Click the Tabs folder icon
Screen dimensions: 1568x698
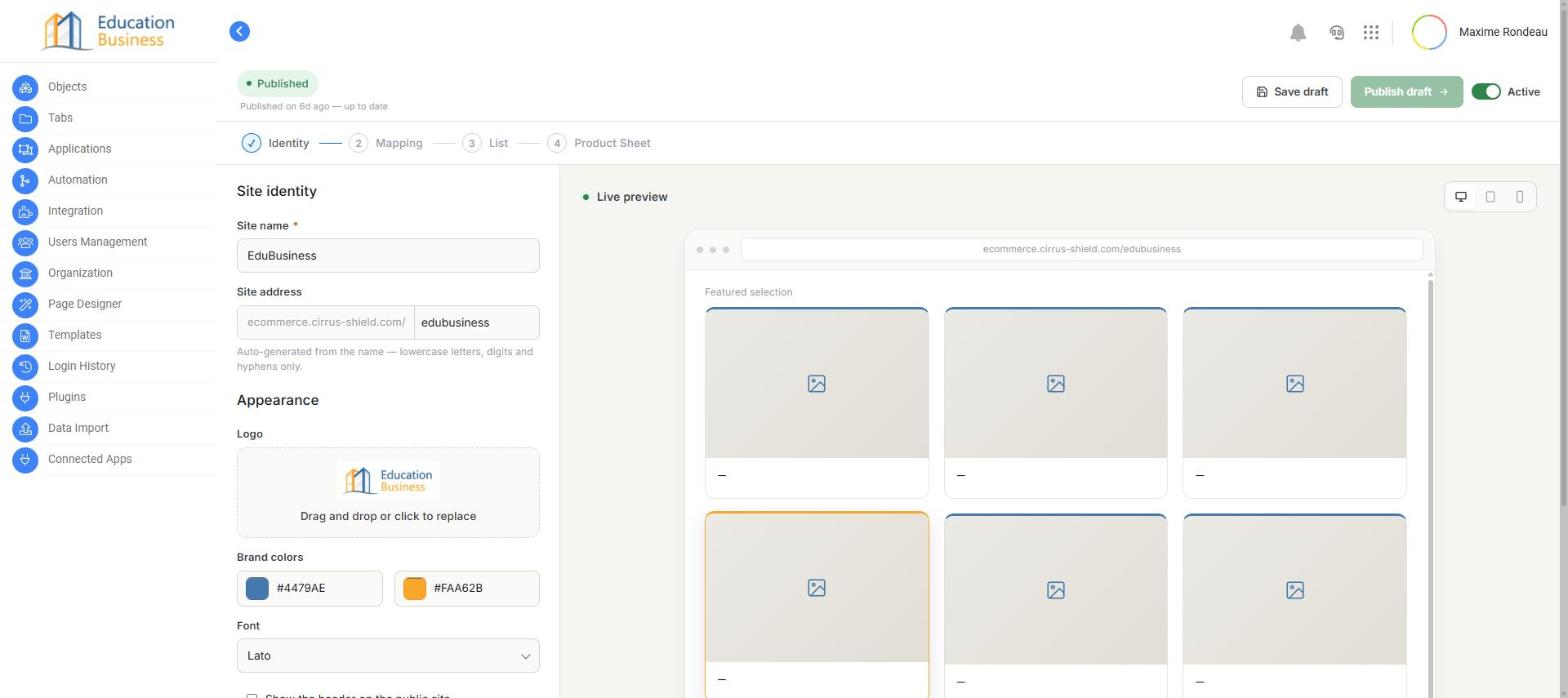25,119
